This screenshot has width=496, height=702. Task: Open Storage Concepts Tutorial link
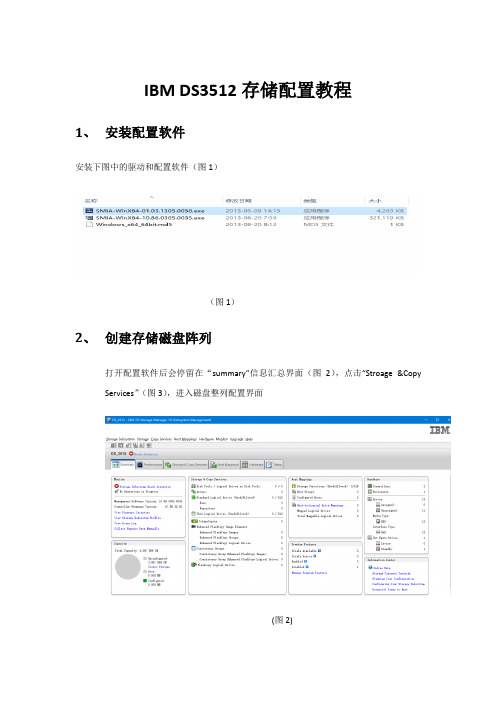pyautogui.click(x=391, y=573)
